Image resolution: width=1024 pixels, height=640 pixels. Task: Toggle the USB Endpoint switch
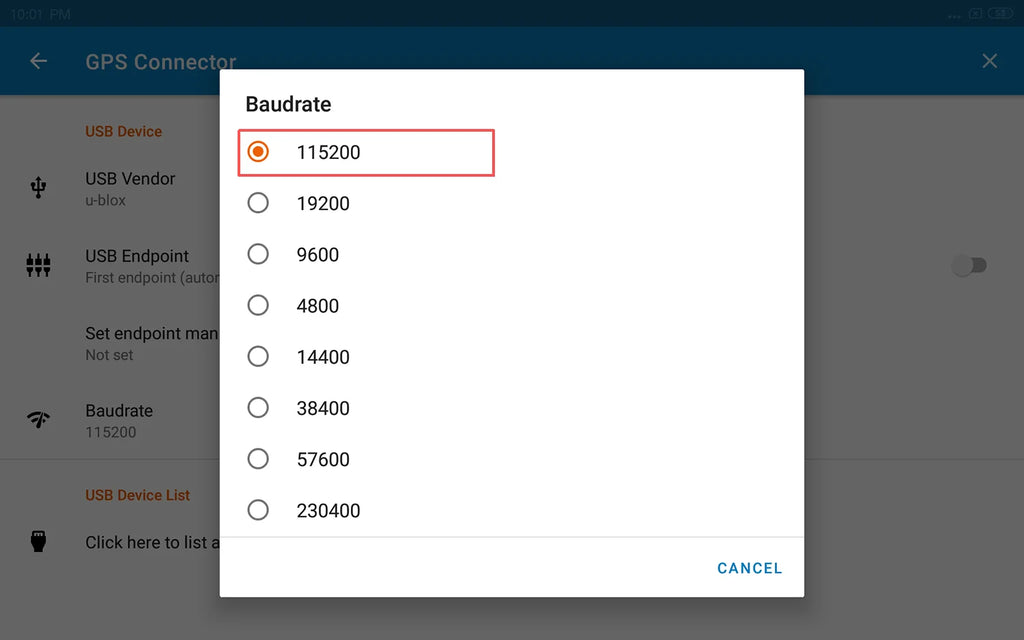pos(968,265)
